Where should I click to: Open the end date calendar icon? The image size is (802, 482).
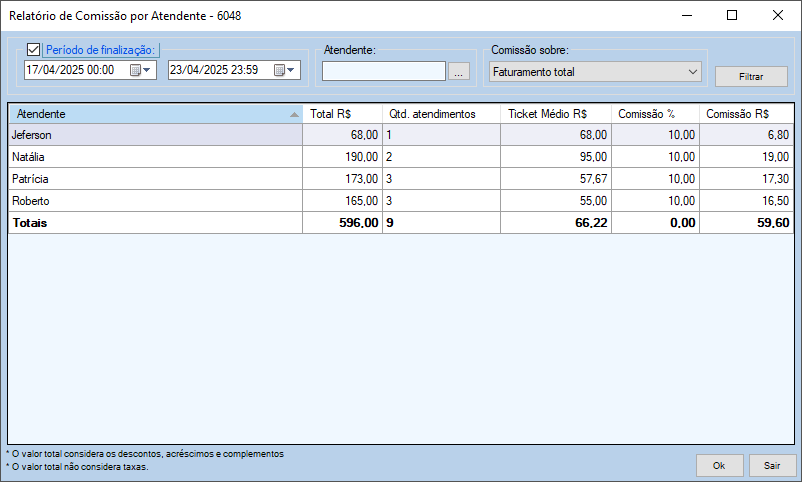(x=279, y=70)
